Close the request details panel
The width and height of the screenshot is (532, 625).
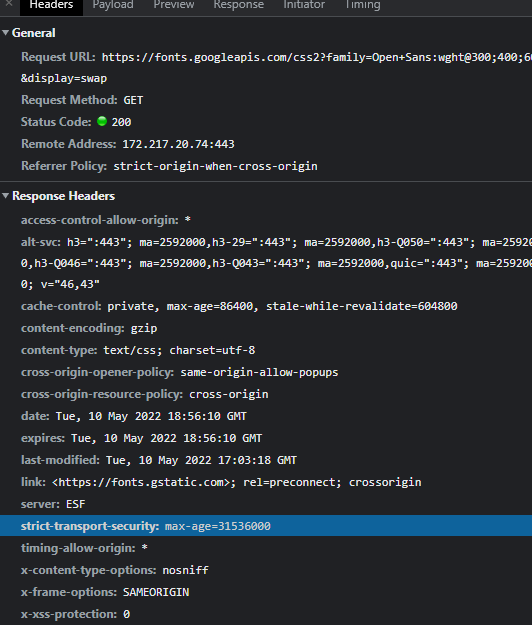[x=9, y=4]
